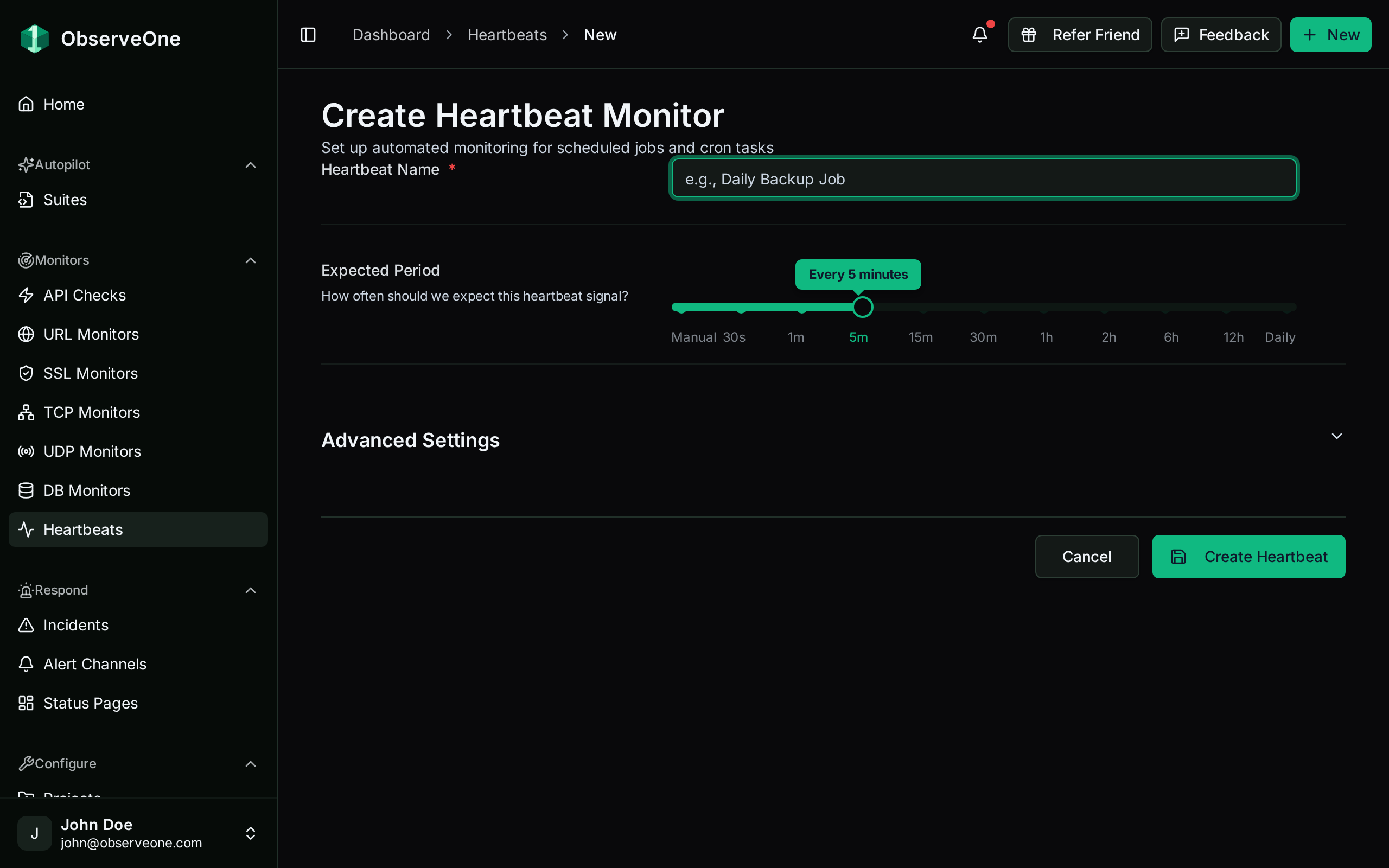
Task: Click the Advanced Settings heading
Action: click(x=410, y=441)
